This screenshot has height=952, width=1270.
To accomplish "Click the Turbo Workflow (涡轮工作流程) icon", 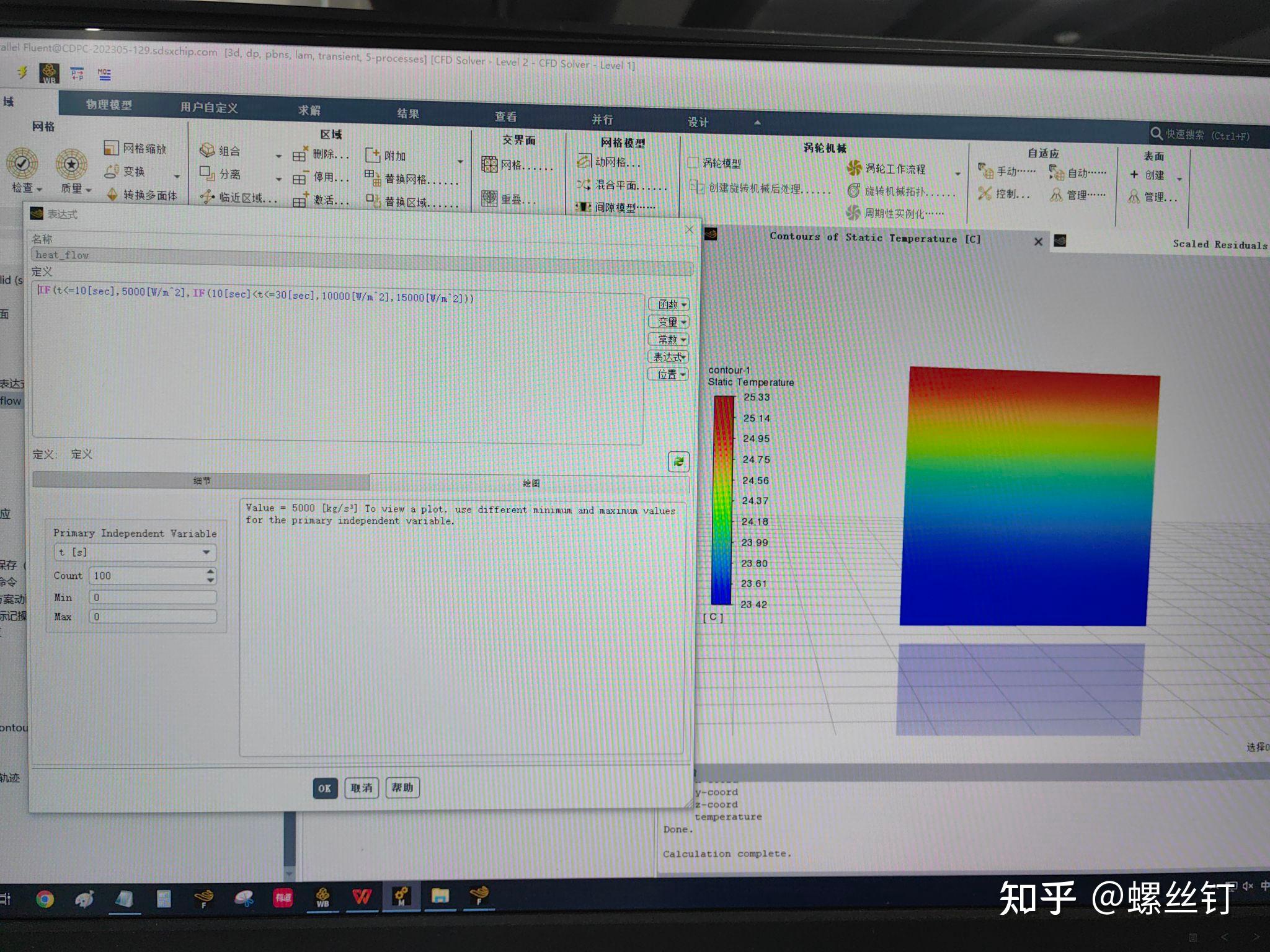I will coord(855,168).
